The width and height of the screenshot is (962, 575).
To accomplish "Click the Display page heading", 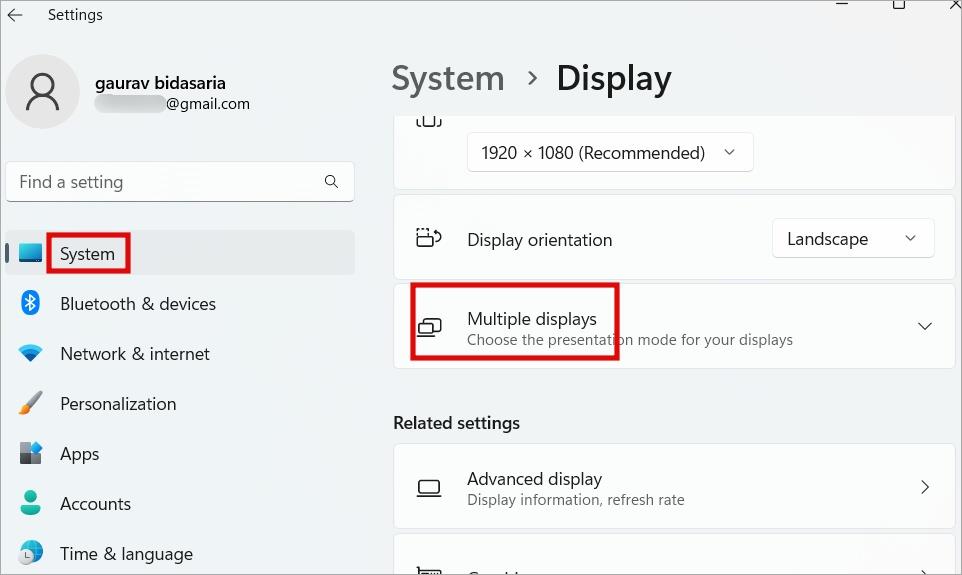I will pos(614,79).
